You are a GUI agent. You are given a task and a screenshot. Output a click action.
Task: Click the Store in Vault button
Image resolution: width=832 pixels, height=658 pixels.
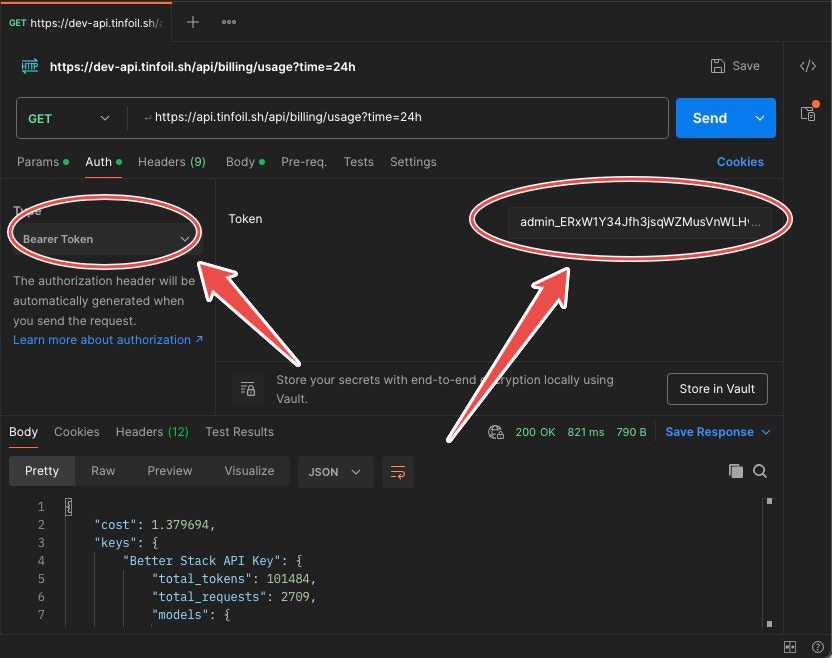pos(717,389)
